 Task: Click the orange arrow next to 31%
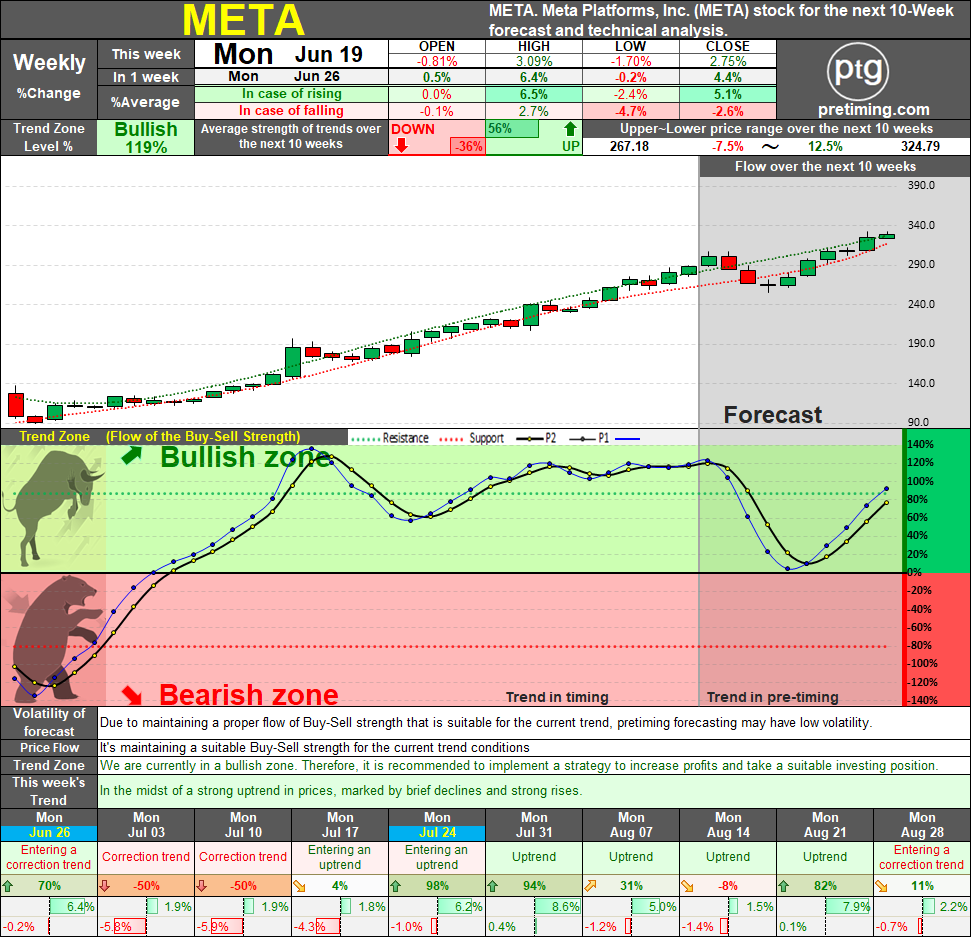pyautogui.click(x=590, y=886)
